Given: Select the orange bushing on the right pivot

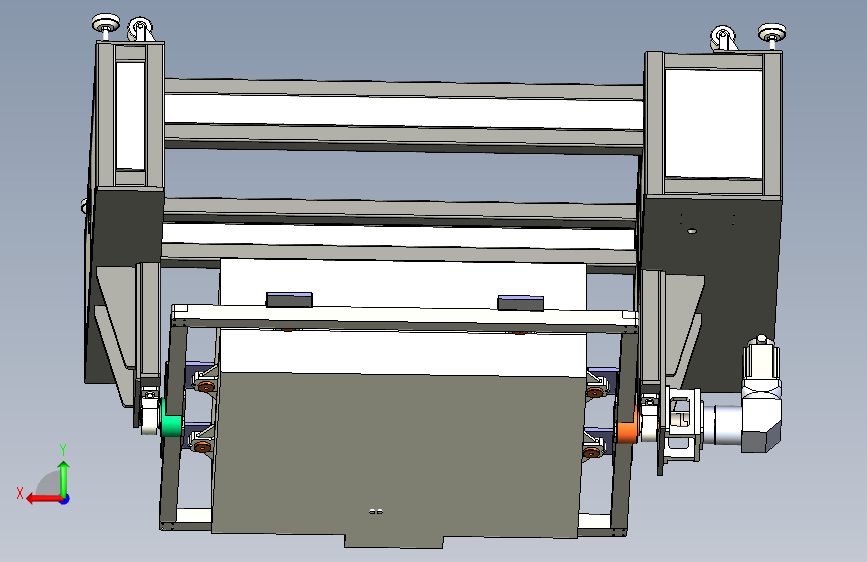Looking at the screenshot, I should pos(627,432).
